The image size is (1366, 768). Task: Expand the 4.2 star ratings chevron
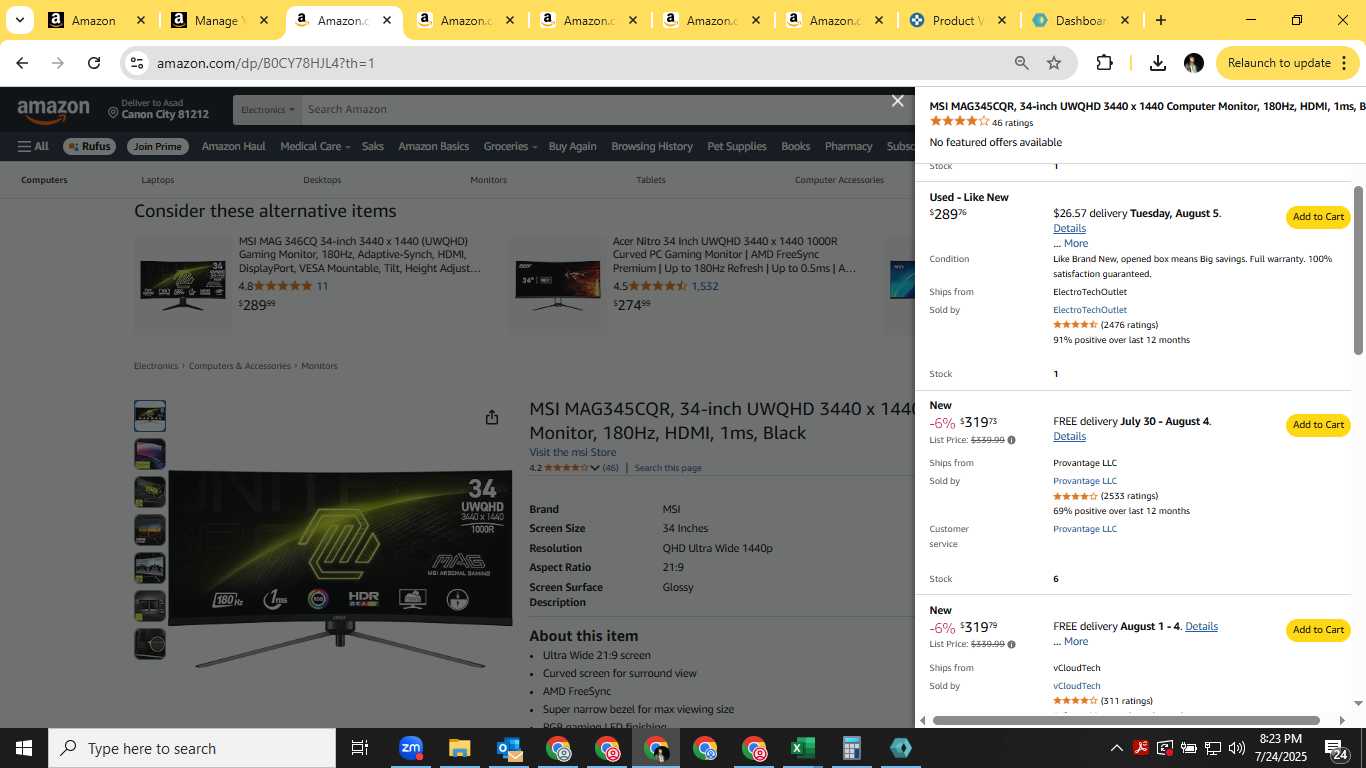[x=595, y=468]
